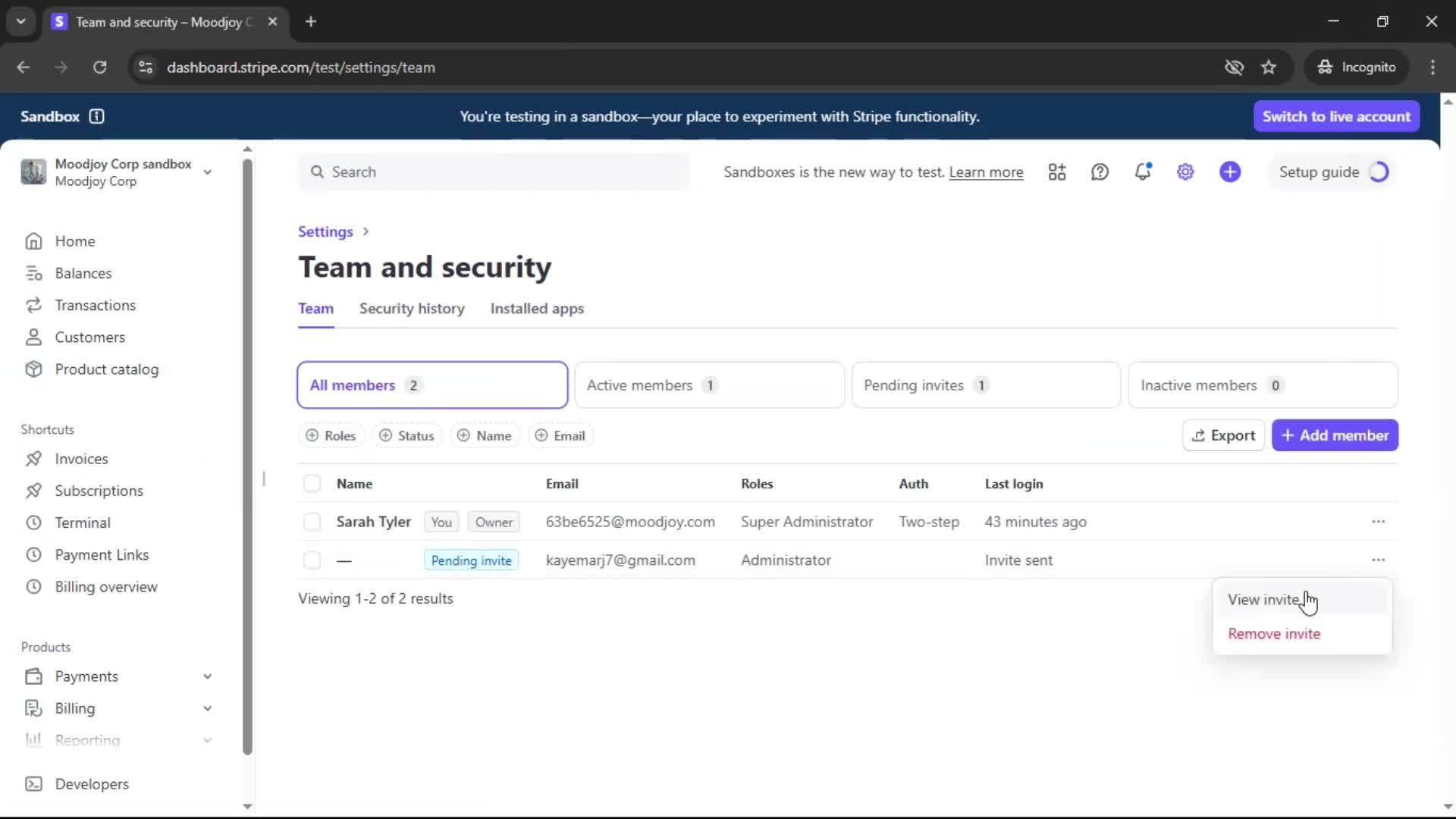Open Transactions from the sidebar
The width and height of the screenshot is (1456, 819).
pos(95,305)
